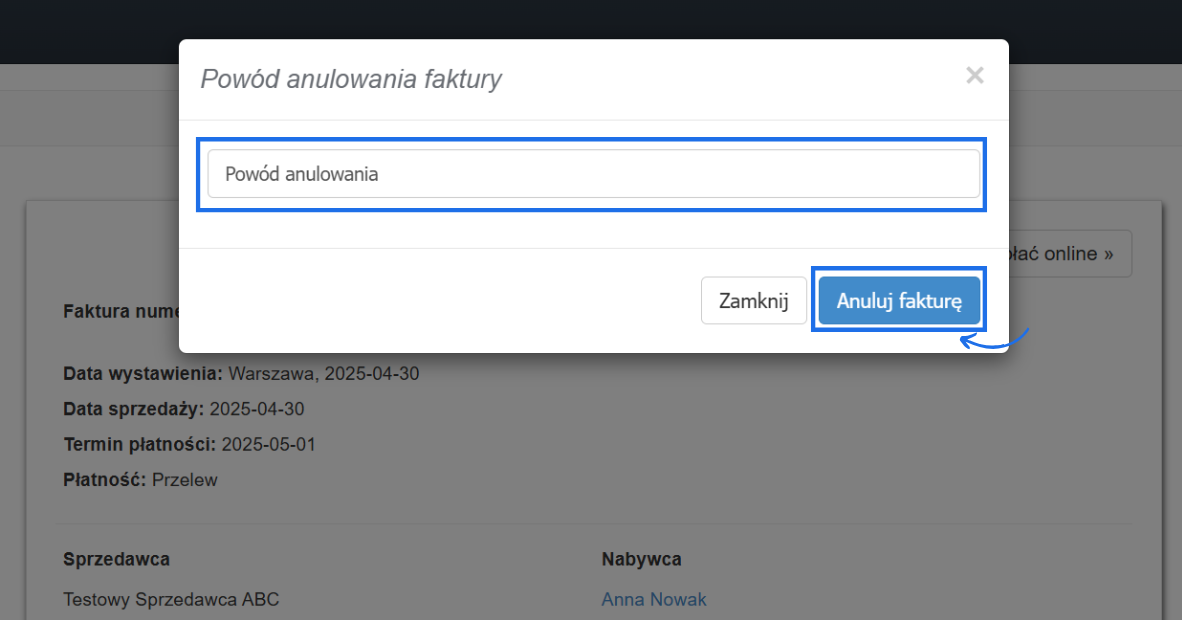The height and width of the screenshot is (620, 1182).
Task: Open Anna Nowak buyer profile link
Action: click(654, 599)
